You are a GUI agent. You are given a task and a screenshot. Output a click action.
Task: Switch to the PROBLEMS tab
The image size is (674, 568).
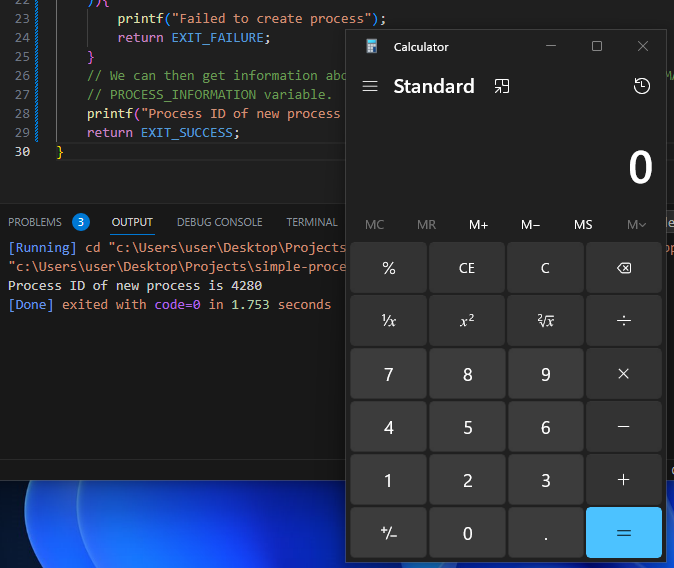pos(35,222)
